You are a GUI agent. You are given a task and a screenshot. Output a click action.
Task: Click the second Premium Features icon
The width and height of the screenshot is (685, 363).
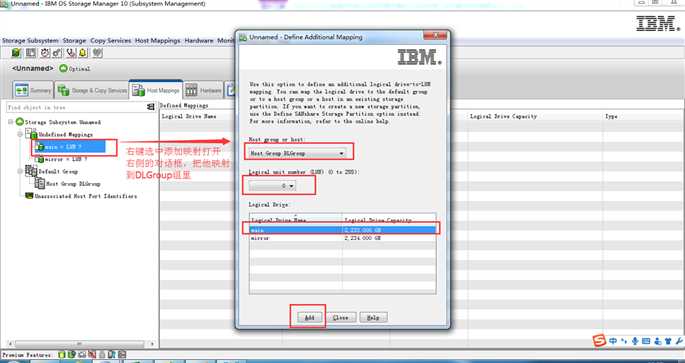coord(72,355)
